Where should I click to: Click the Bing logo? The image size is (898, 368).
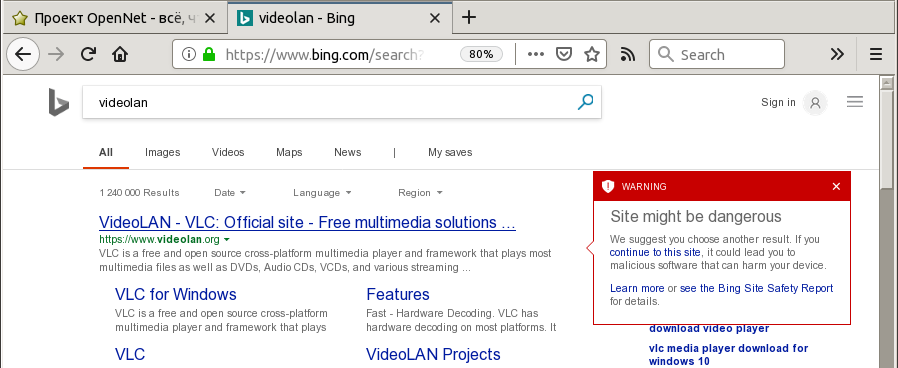(58, 102)
